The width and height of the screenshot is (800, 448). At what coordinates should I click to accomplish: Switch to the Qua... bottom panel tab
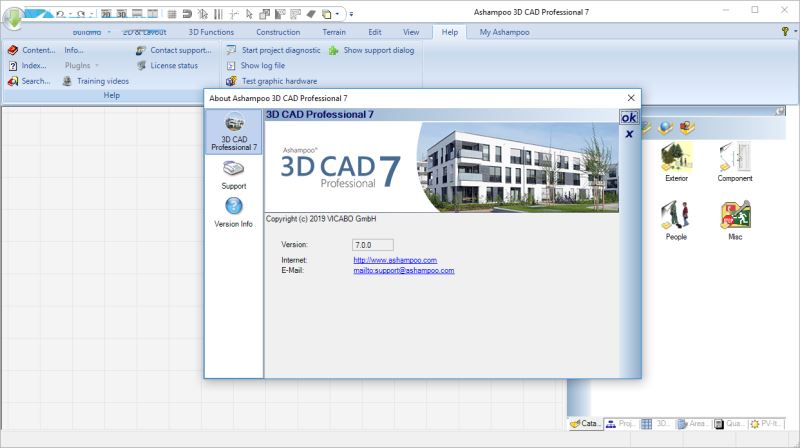[x=729, y=424]
